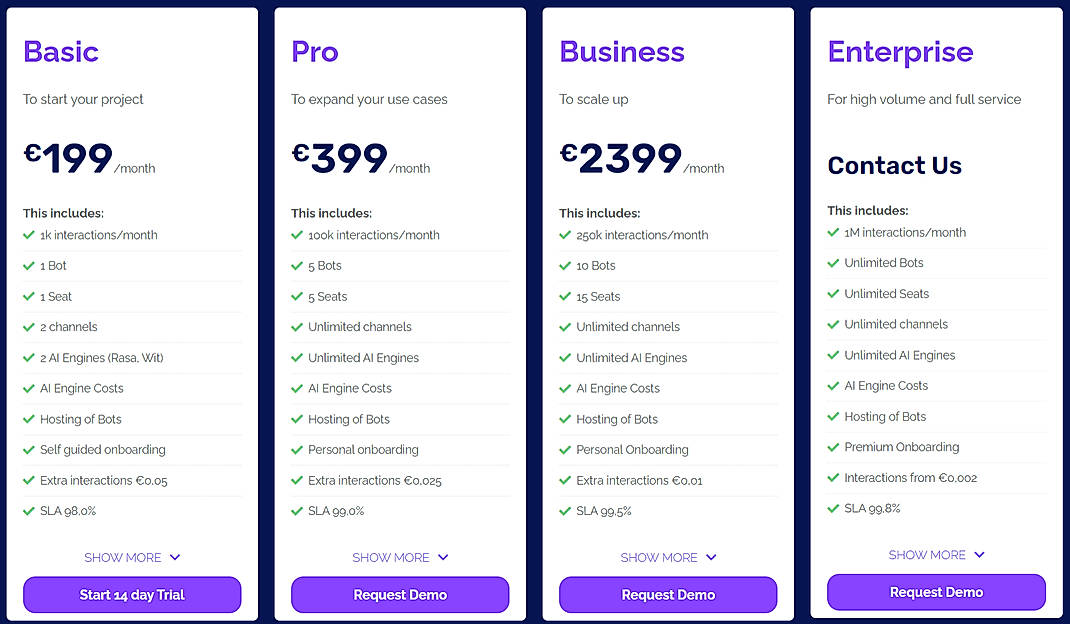Select the checkmark beside Premium Onboarding
The image size is (1070, 624).
pos(833,447)
